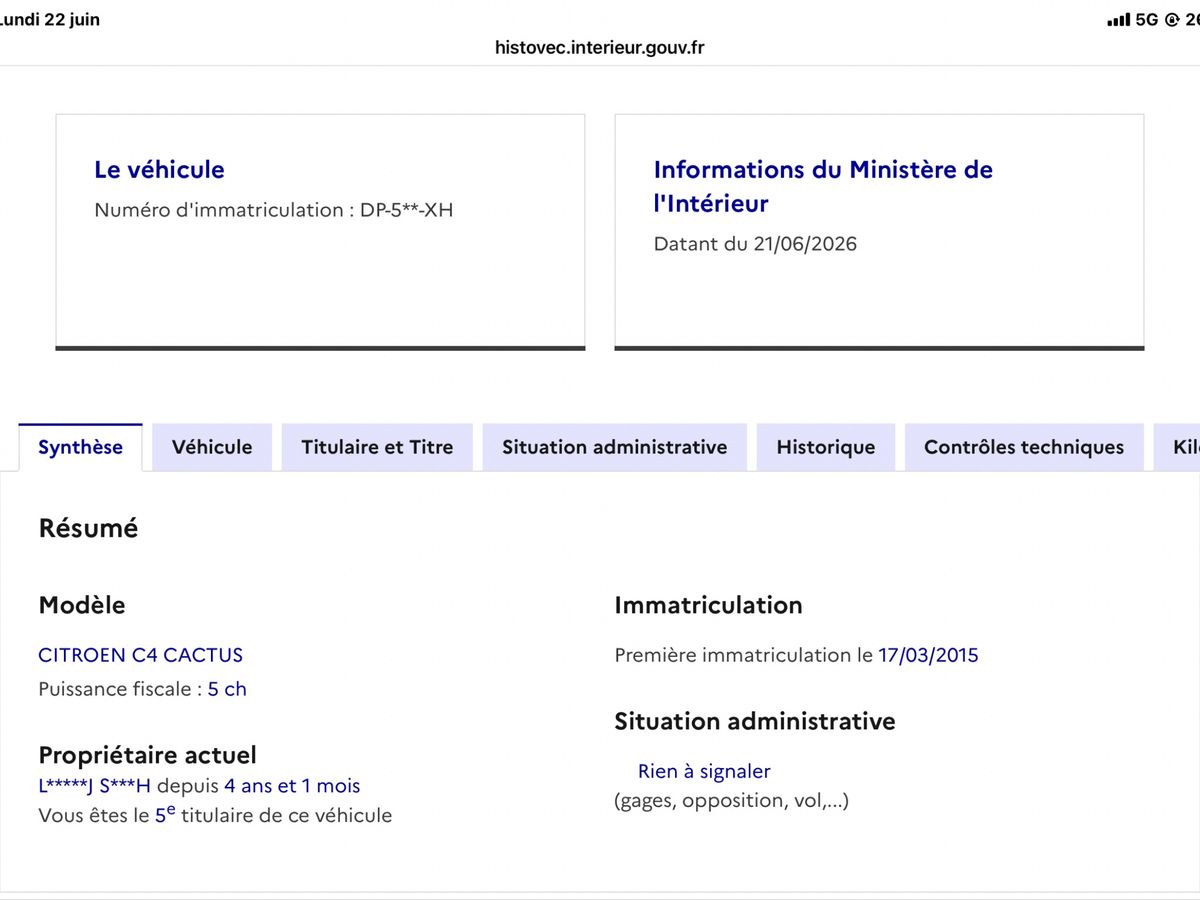Go to the Contrôles techniques tab
This screenshot has height=900, width=1200.
click(1024, 447)
